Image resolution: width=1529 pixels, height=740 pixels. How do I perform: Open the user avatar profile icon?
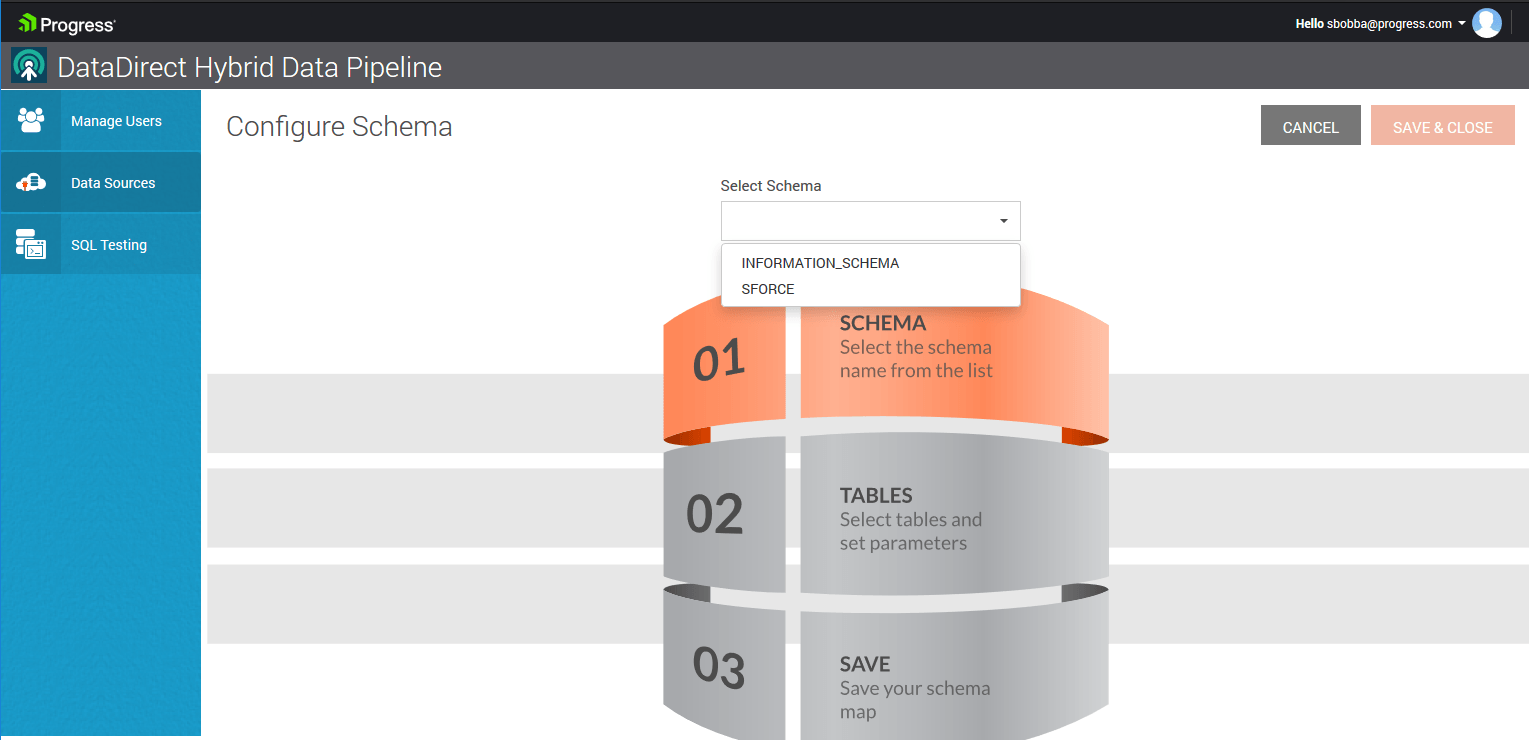pos(1487,23)
